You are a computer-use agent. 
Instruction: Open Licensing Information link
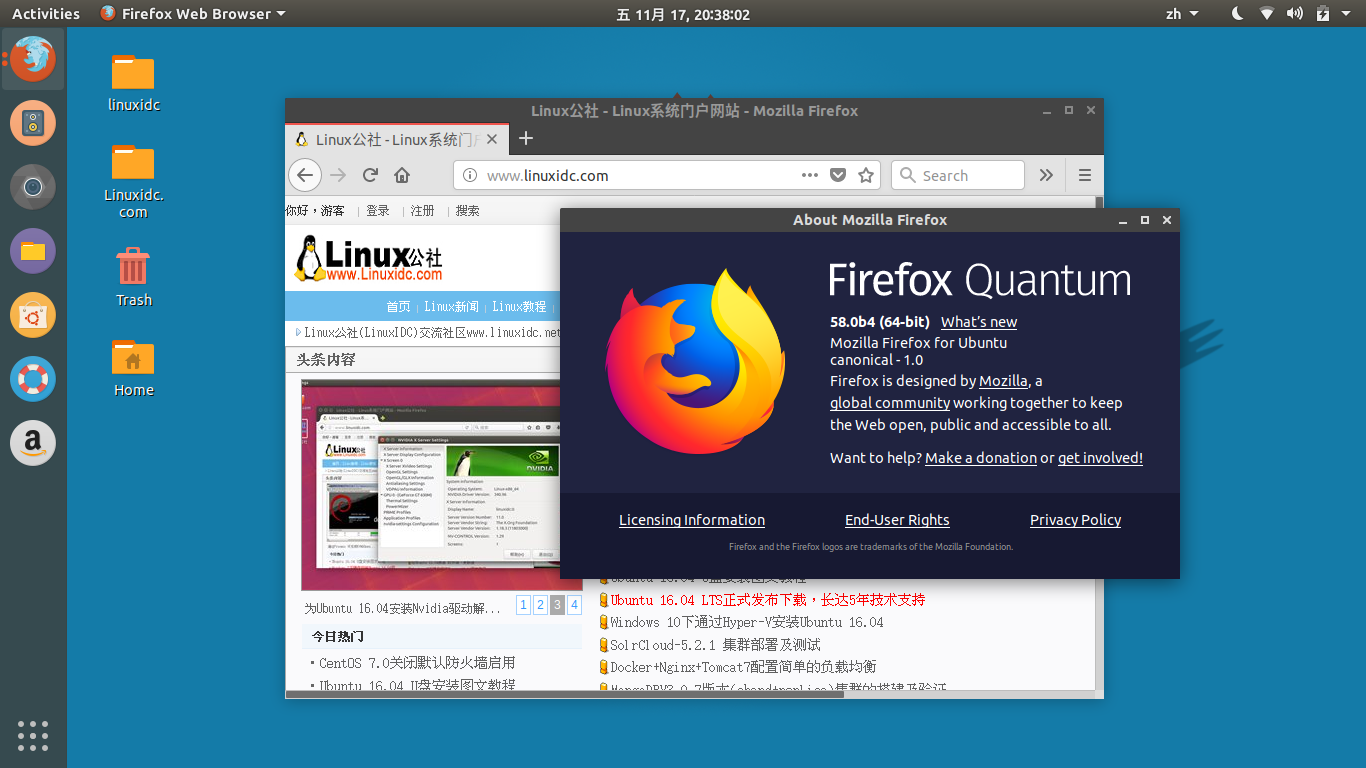click(x=692, y=520)
